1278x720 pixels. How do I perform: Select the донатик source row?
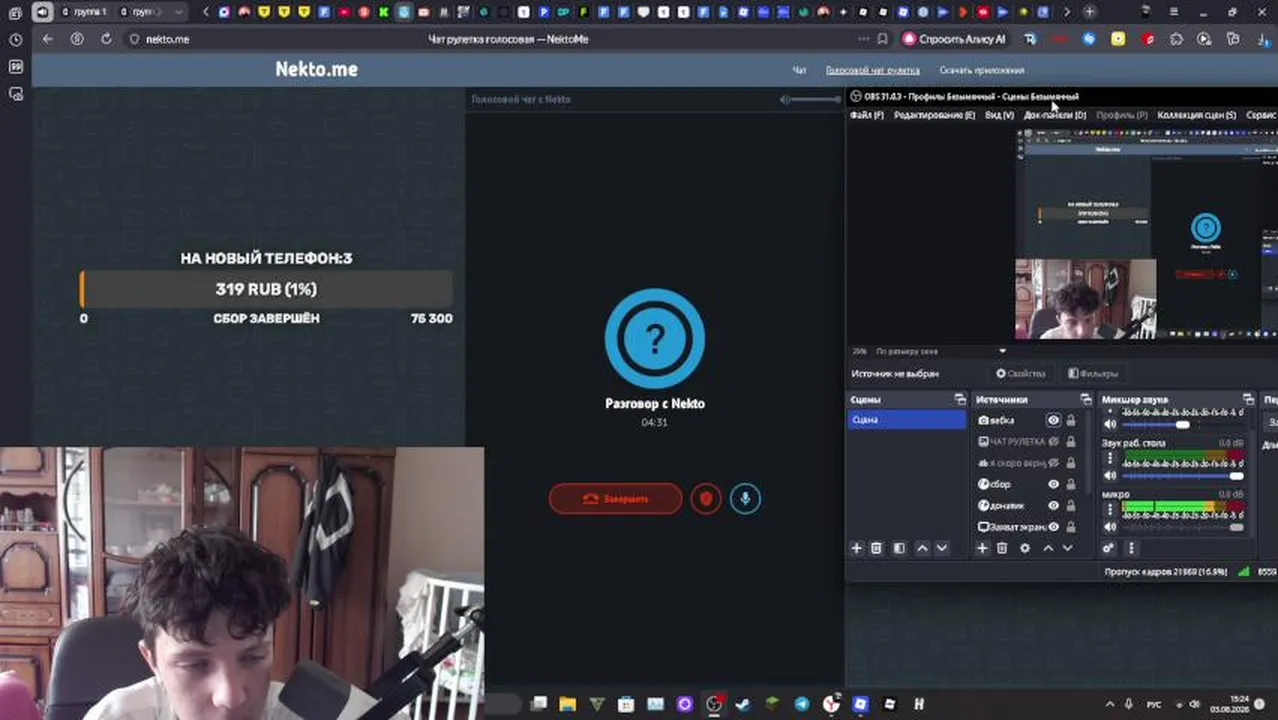coord(1029,505)
